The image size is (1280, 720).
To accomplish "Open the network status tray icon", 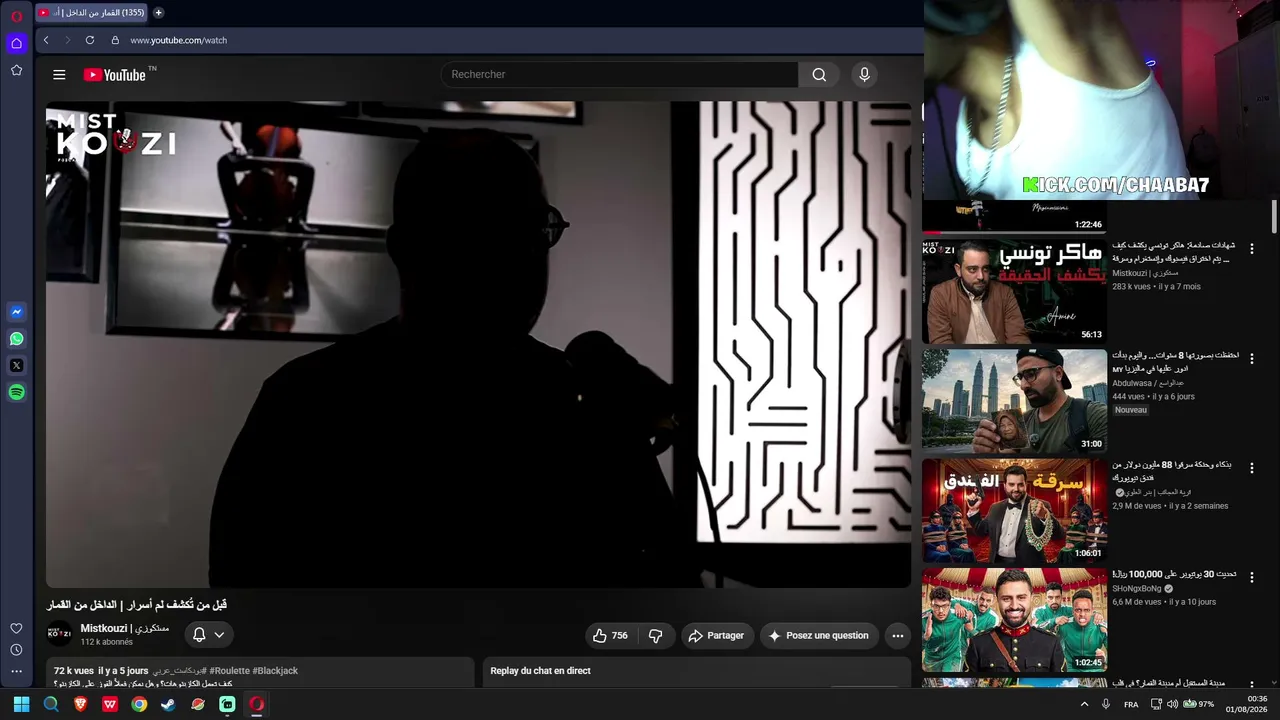I will (x=1156, y=704).
